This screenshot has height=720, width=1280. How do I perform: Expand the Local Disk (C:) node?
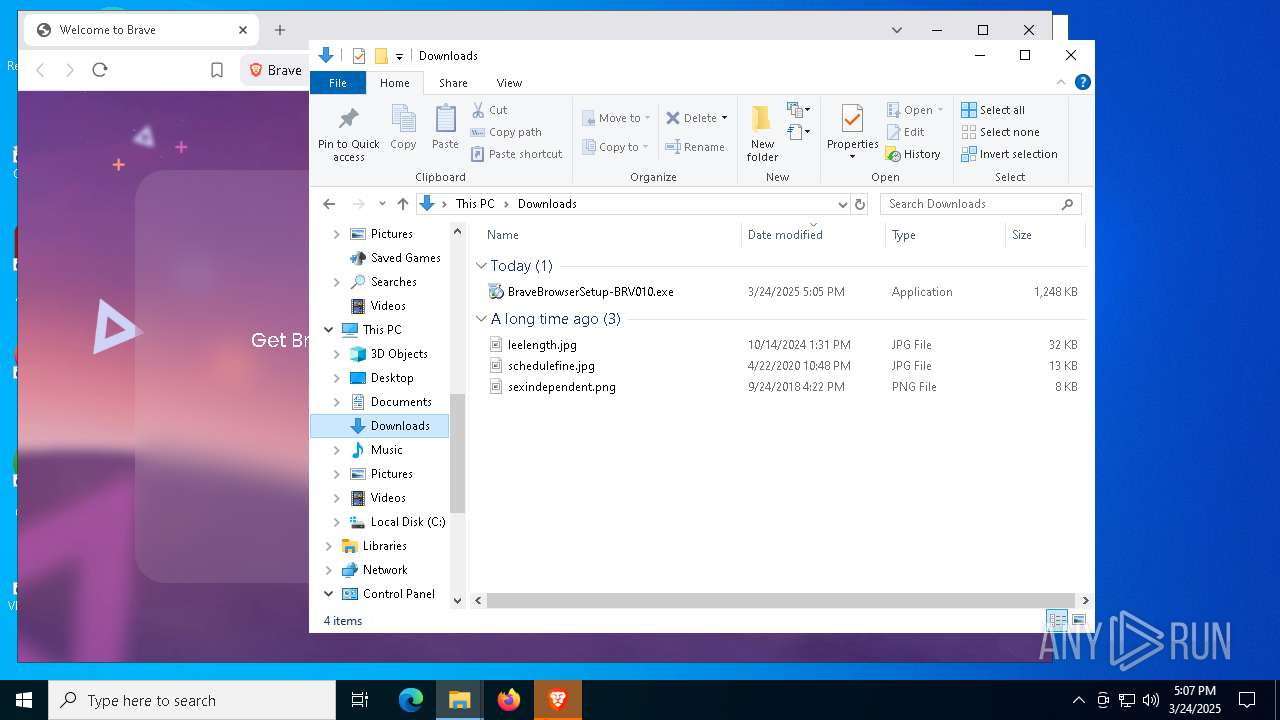coord(337,522)
